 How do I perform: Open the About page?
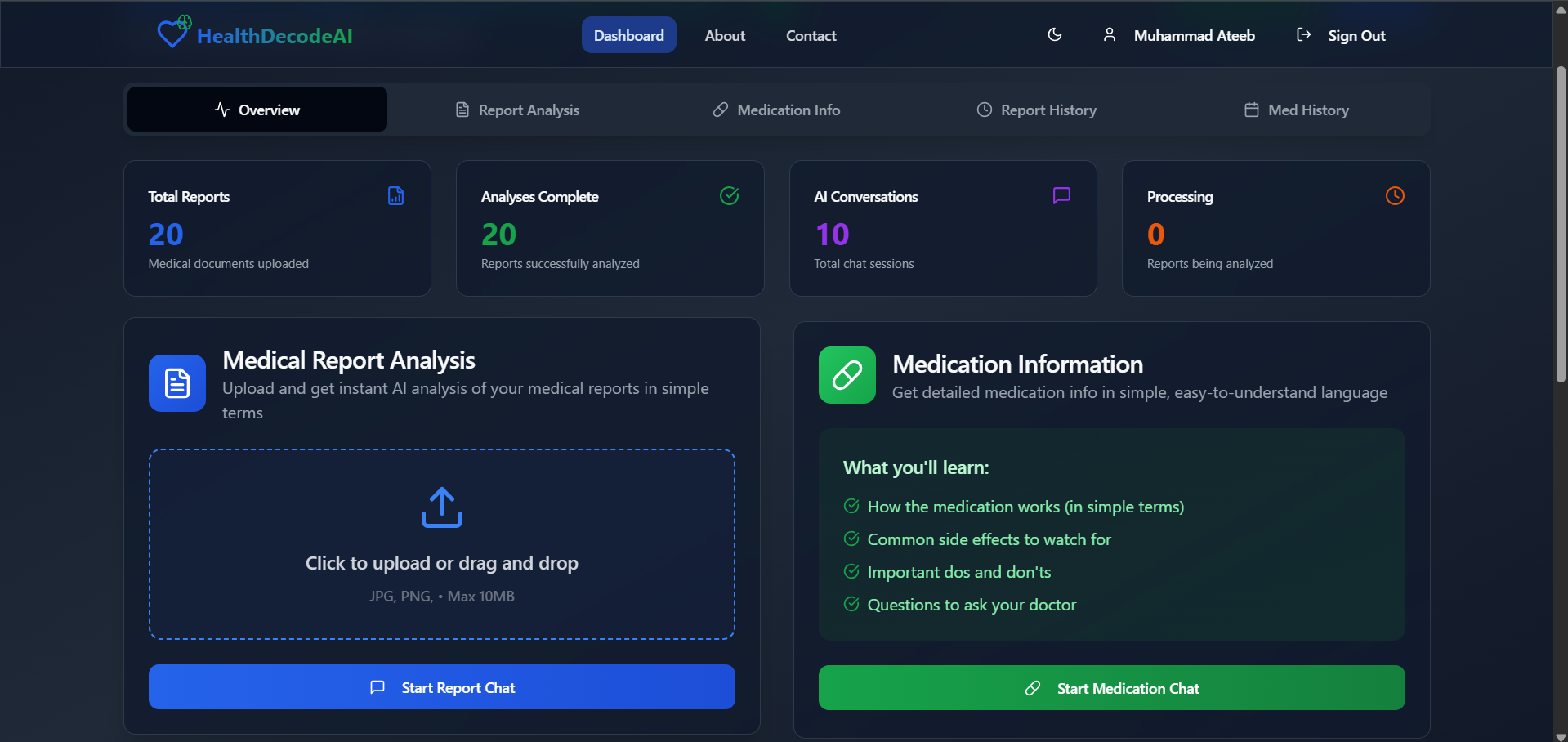click(x=724, y=34)
